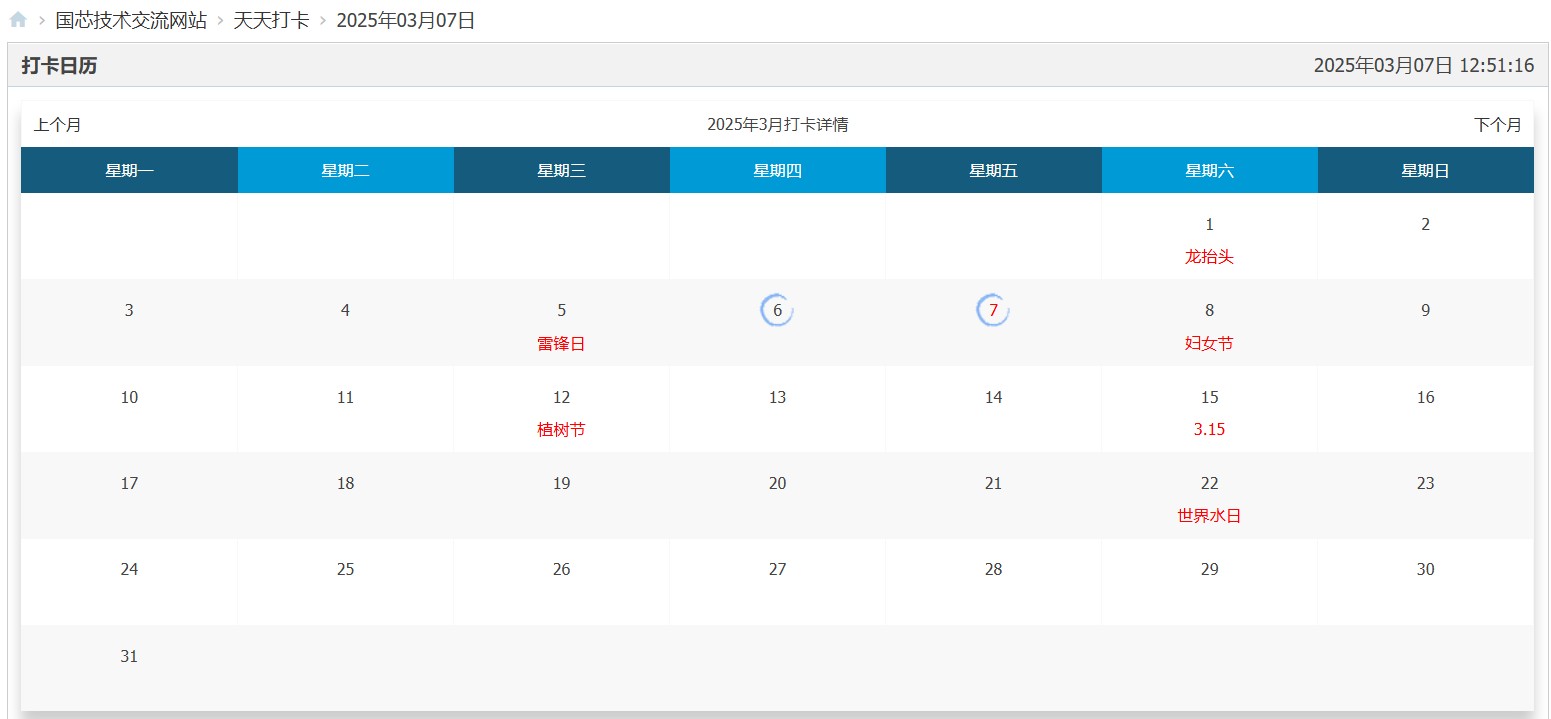Select calendar date 25
Viewport: 1551px width, 719px height.
pos(345,569)
